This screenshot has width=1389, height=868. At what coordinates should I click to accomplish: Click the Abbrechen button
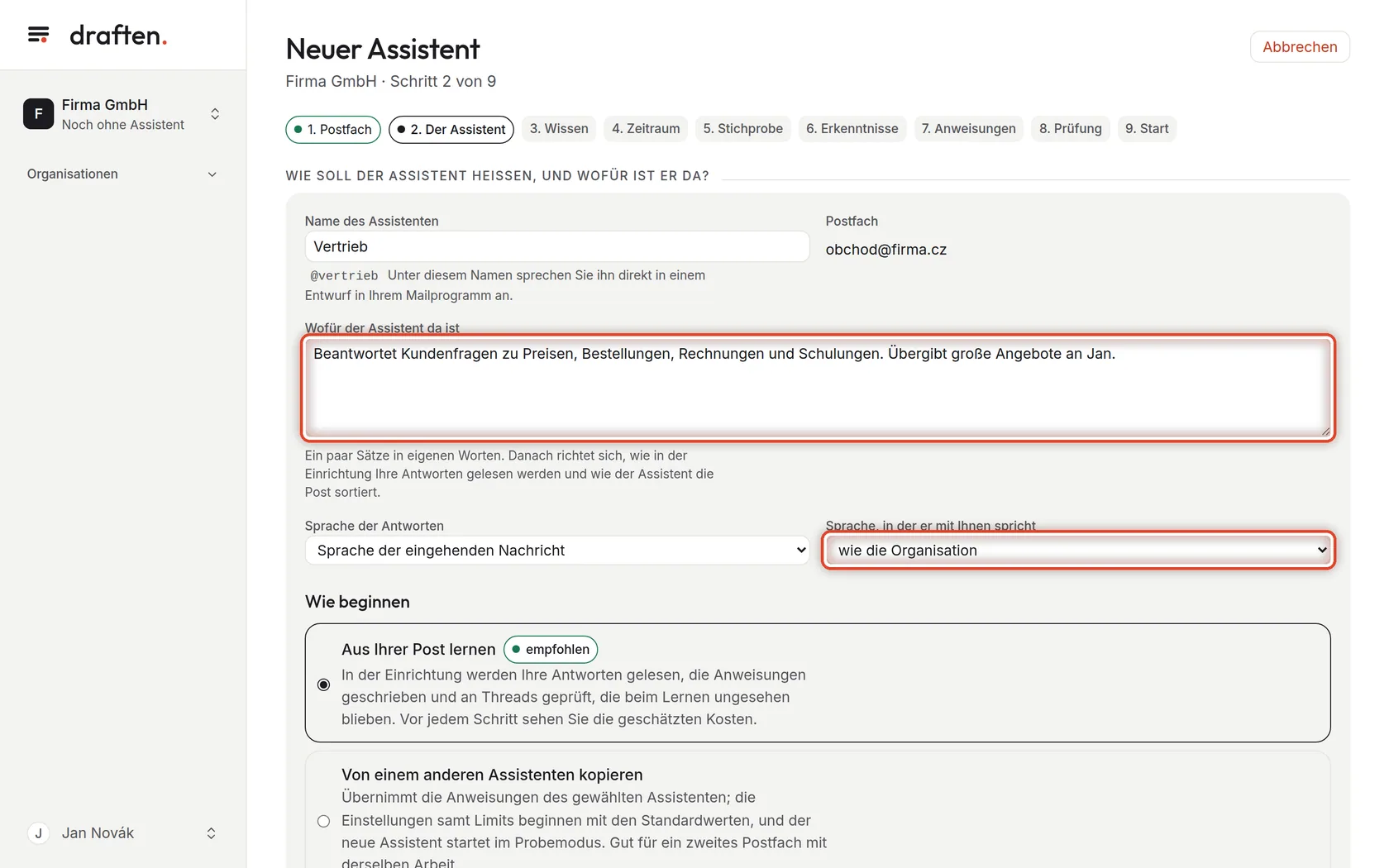click(1300, 47)
